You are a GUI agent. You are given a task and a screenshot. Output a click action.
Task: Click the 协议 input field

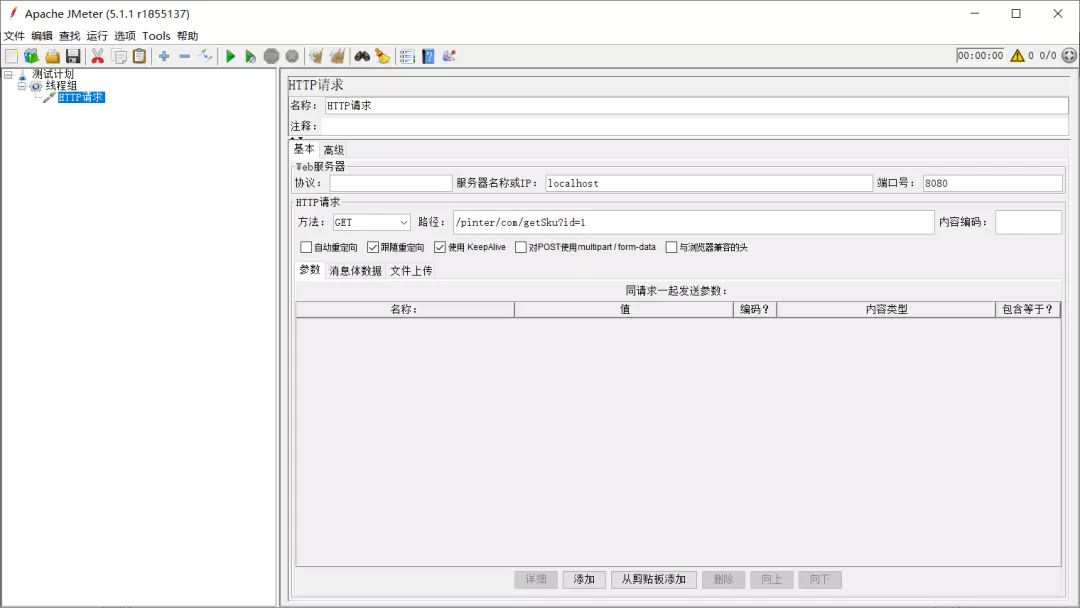391,183
